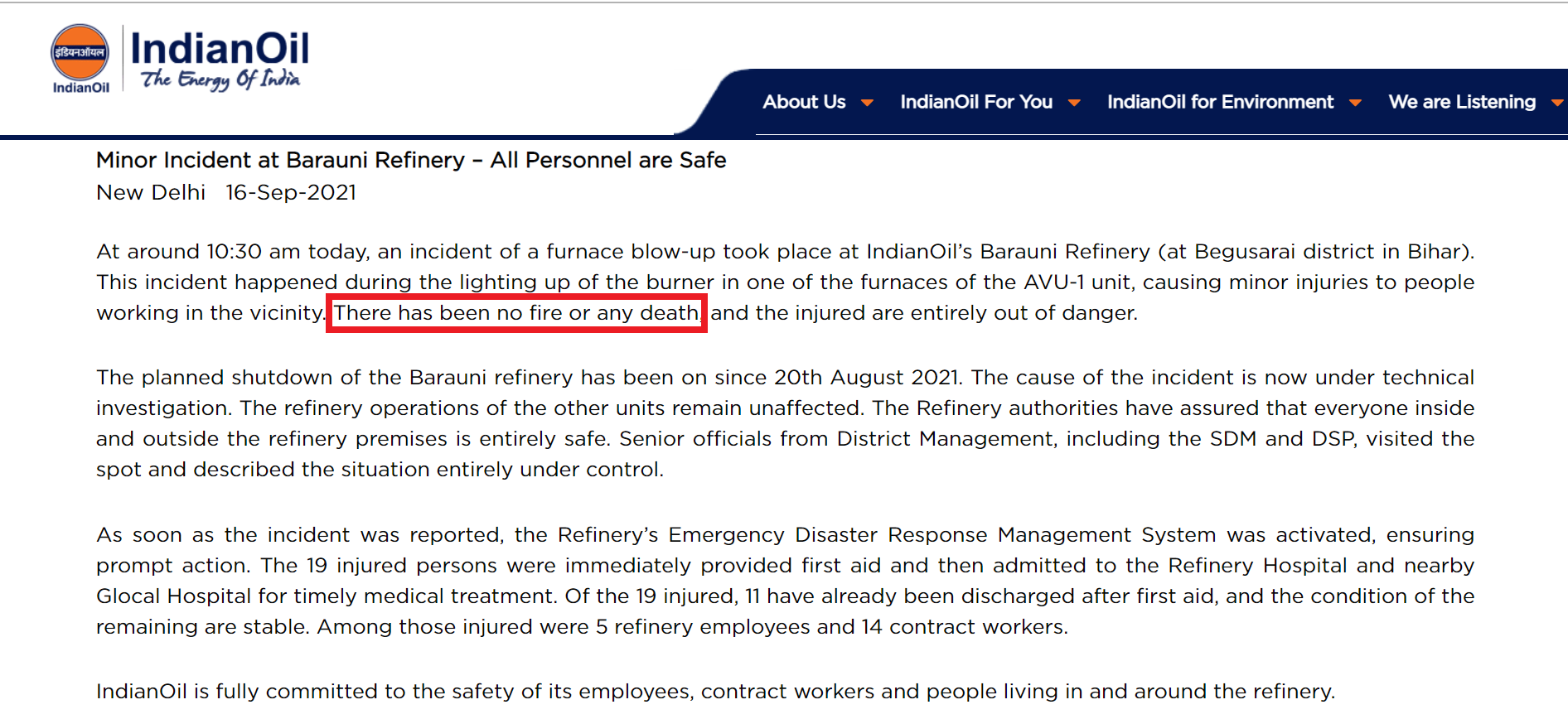Click the orange circular IndianOil emblem
The width and height of the screenshot is (1568, 719).
tap(80, 52)
